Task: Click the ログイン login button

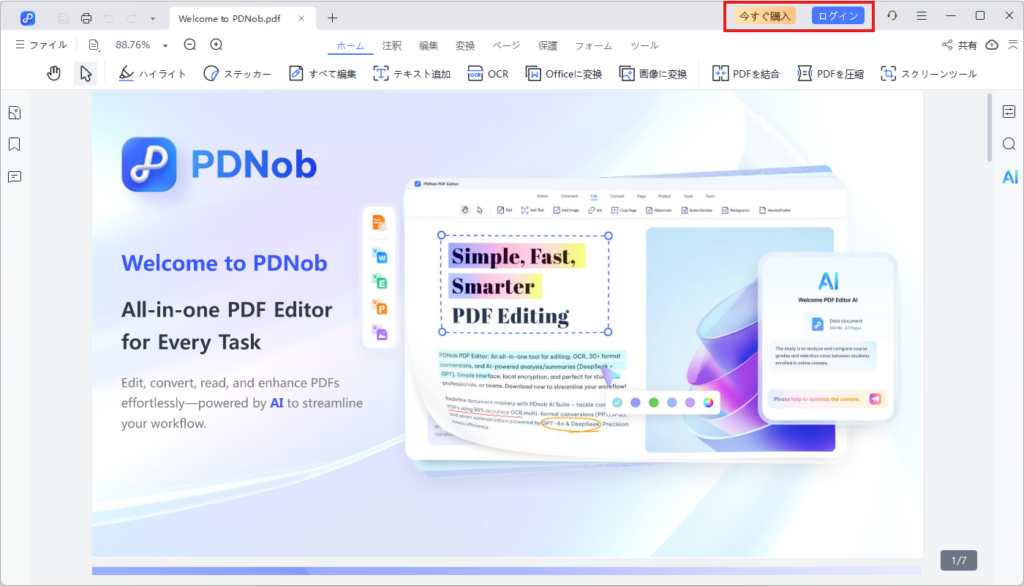Action: 837,16
